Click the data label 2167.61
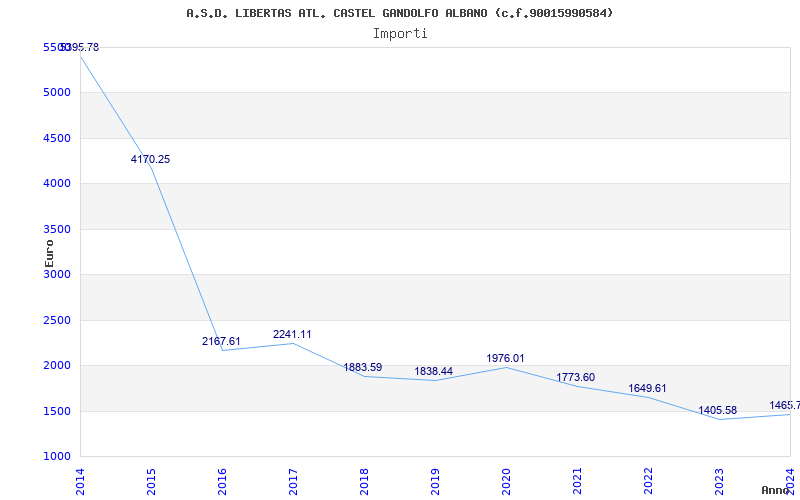 221,341
